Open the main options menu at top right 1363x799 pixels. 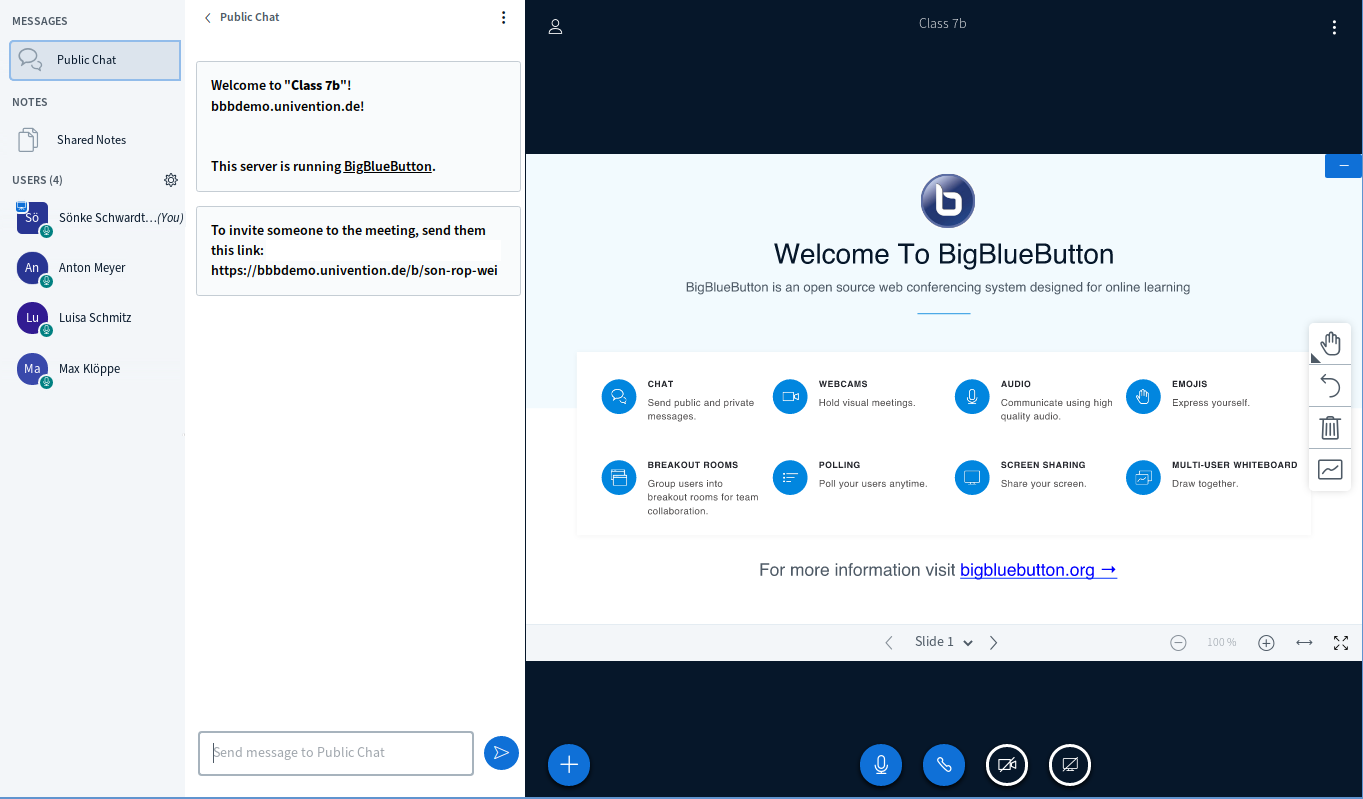click(1334, 28)
